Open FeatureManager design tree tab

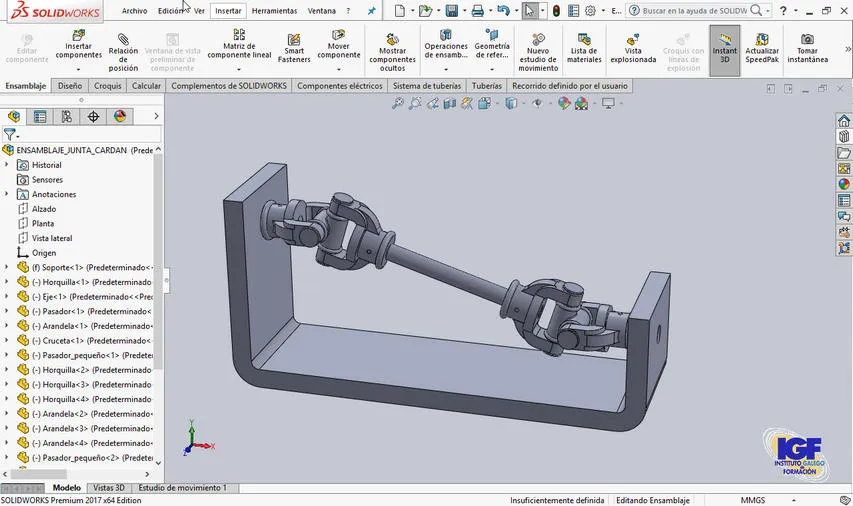click(14, 116)
